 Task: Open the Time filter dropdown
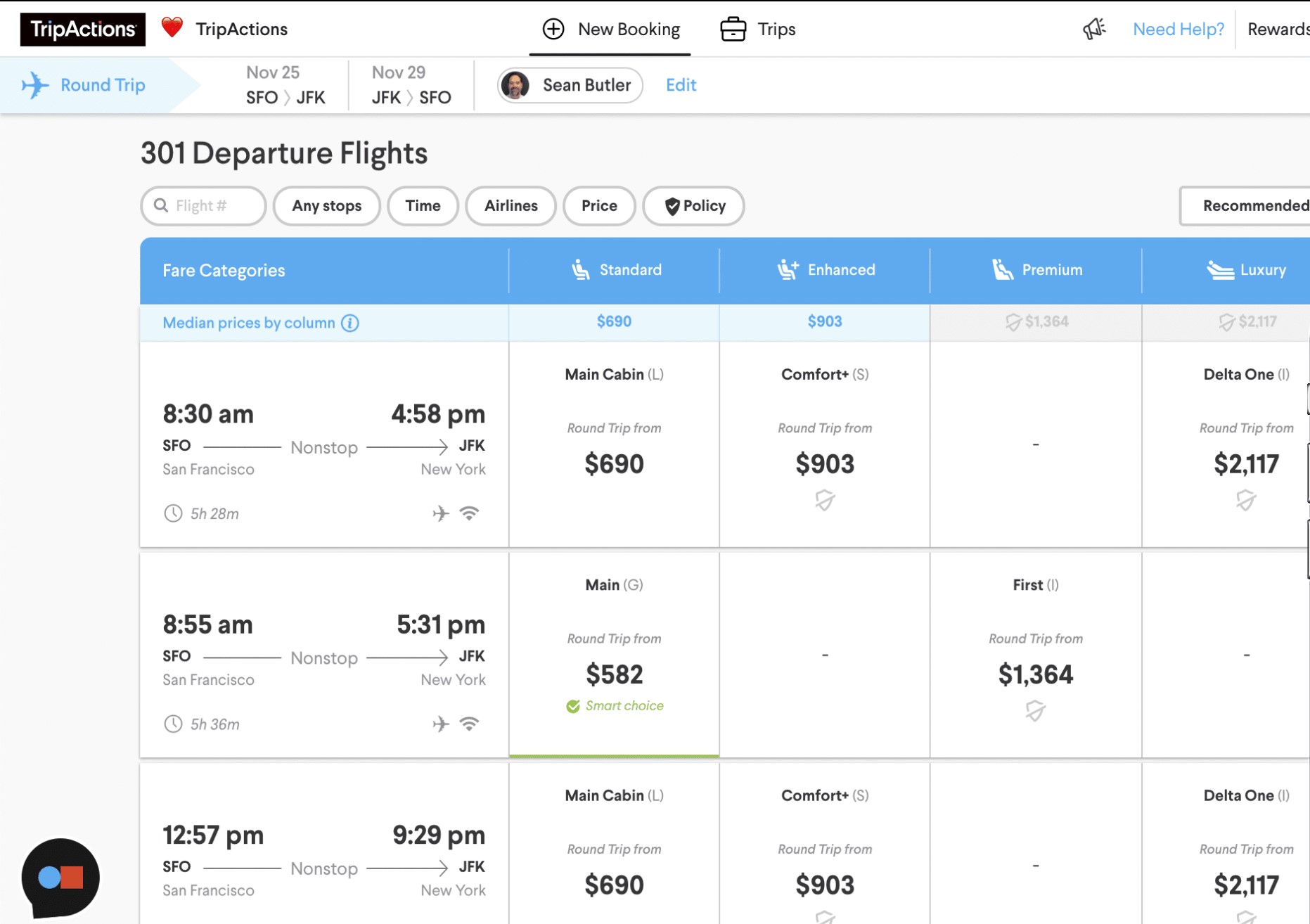tap(423, 206)
